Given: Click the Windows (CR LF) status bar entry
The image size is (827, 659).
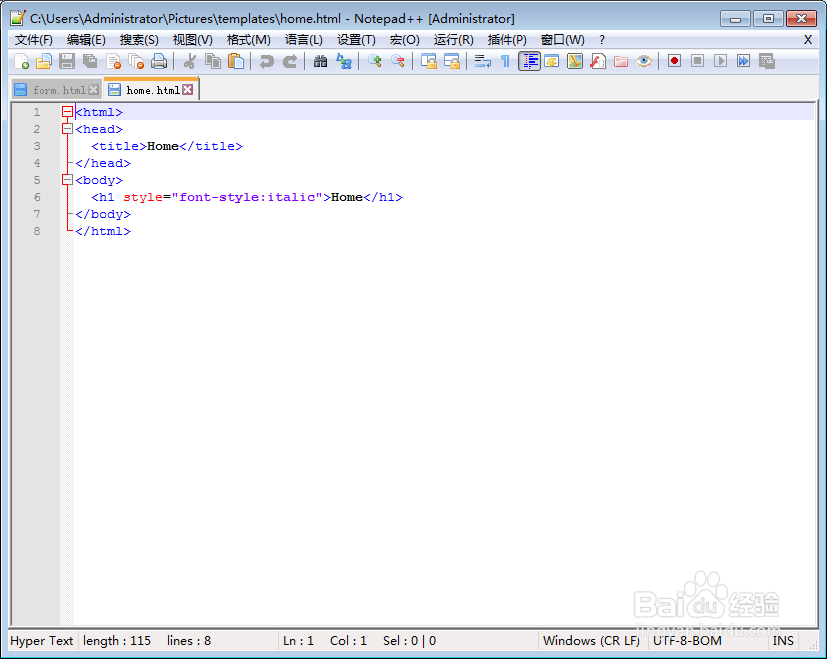Looking at the screenshot, I should 591,641.
